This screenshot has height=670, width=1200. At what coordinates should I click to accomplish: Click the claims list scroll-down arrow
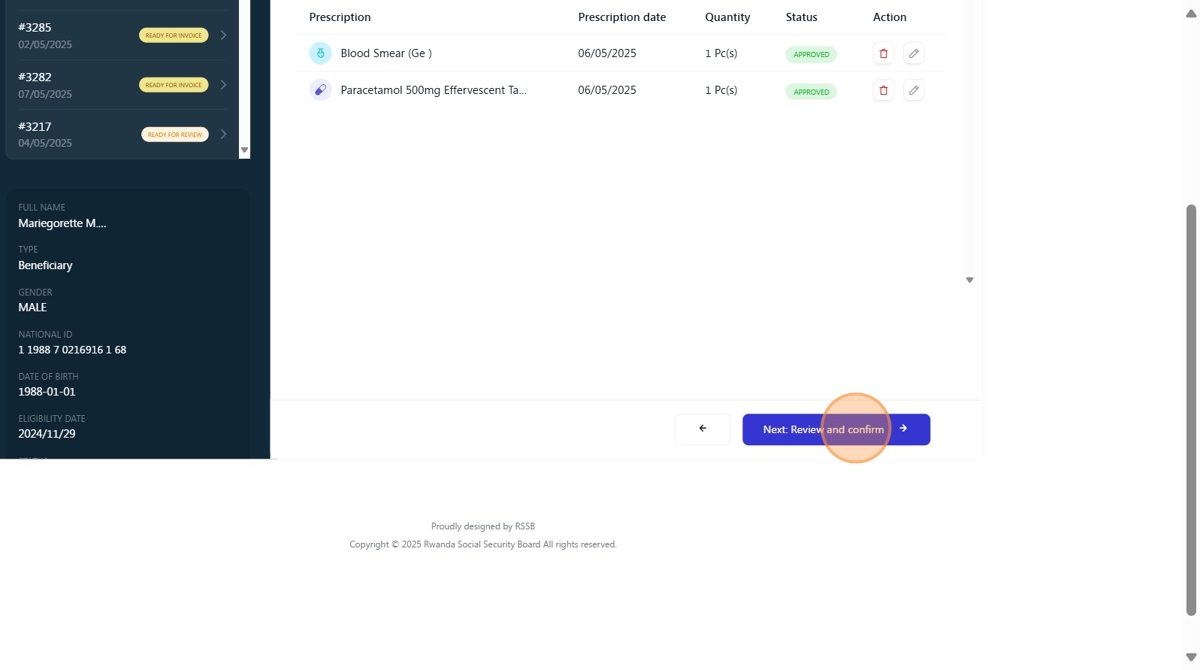coord(244,151)
